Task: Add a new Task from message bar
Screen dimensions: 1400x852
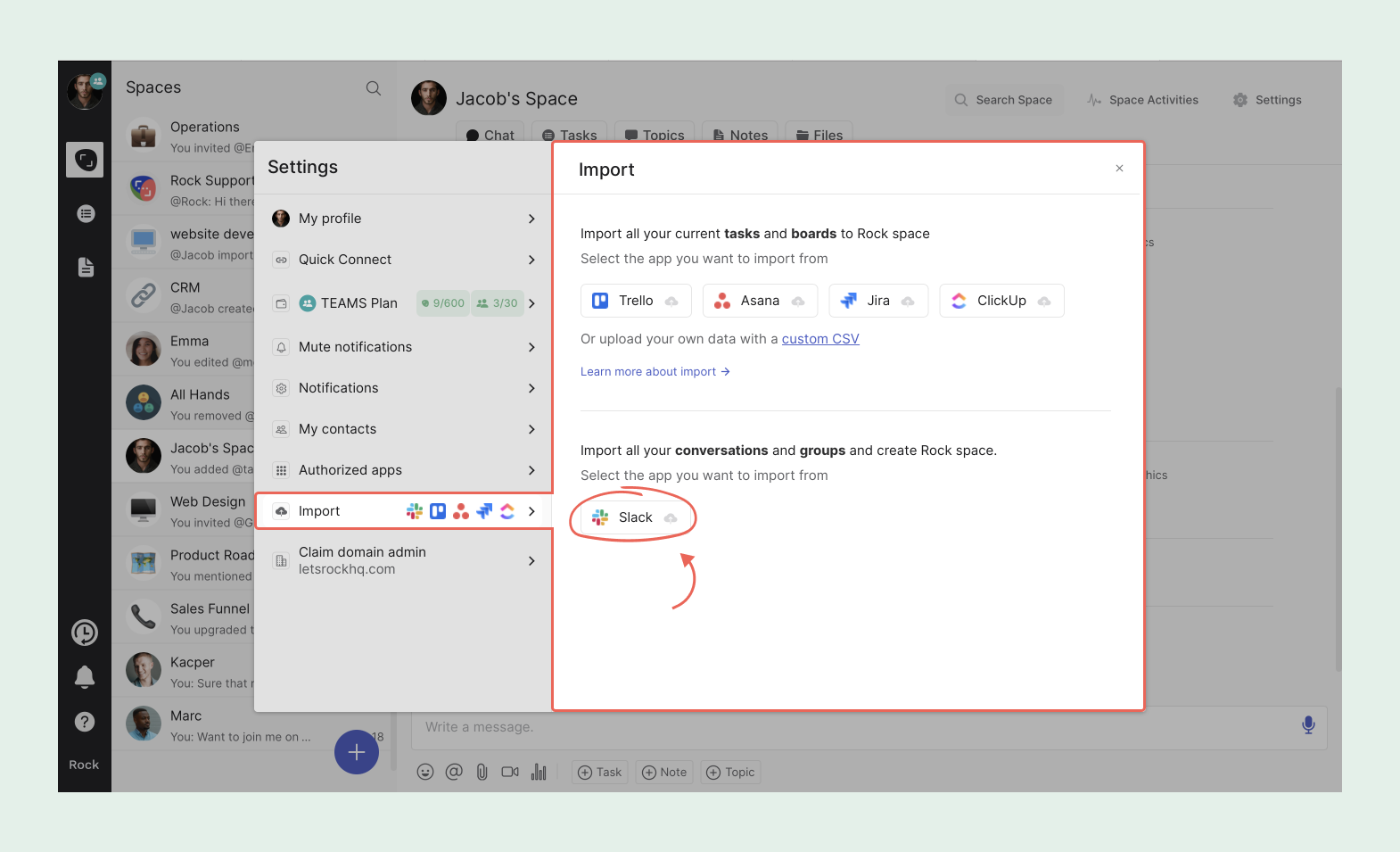Action: click(x=600, y=773)
